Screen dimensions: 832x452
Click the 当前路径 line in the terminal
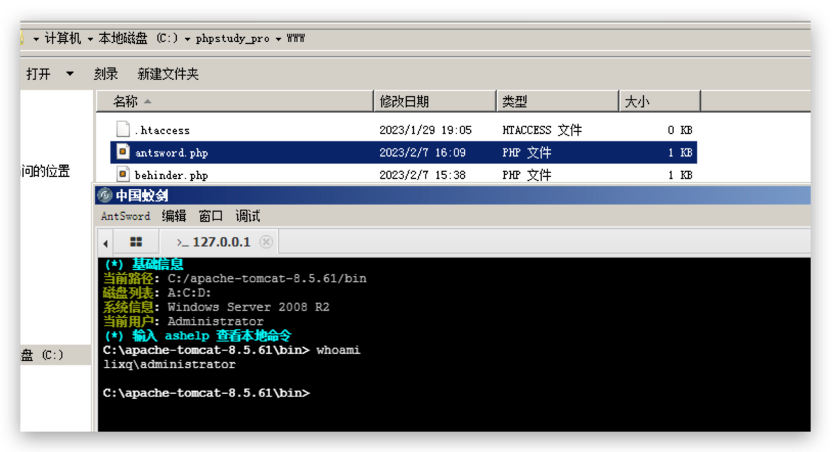(235, 279)
